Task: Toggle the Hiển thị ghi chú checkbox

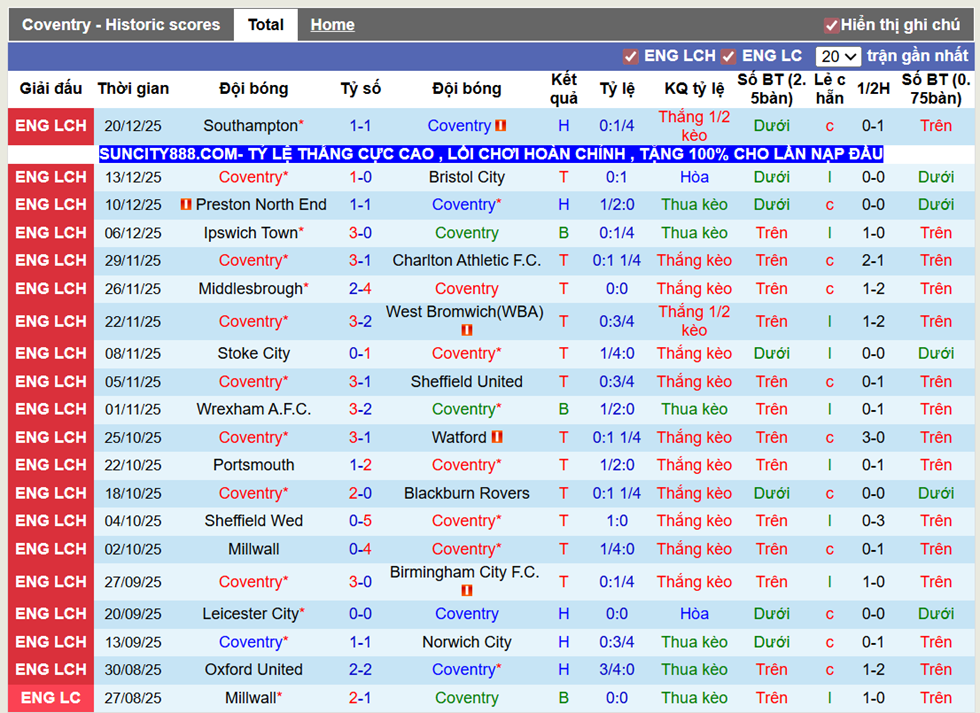Action: [831, 25]
